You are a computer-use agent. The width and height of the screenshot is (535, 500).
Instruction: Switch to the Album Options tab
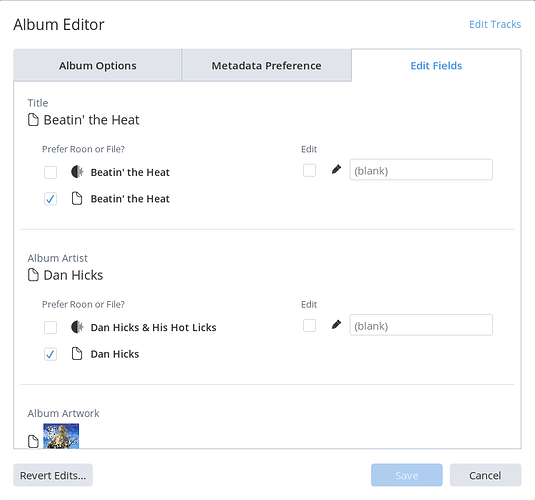[98, 65]
